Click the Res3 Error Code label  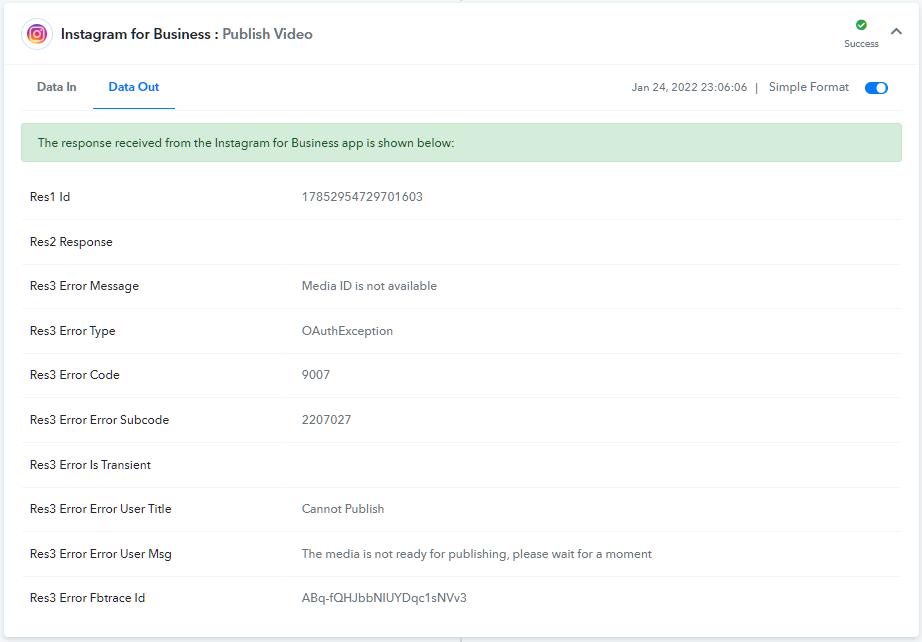tap(75, 374)
